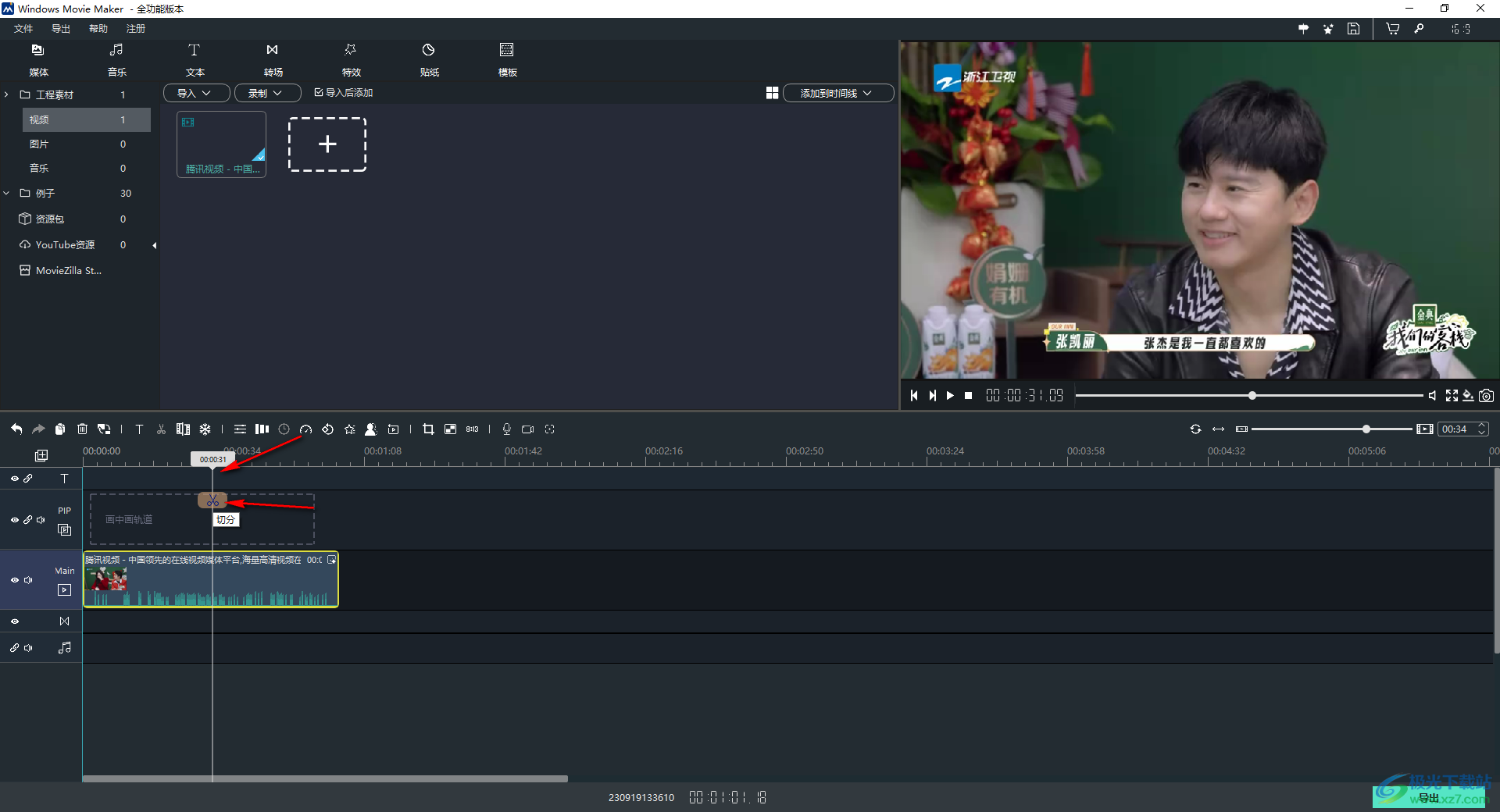Open the 导入 dropdown

point(197,93)
